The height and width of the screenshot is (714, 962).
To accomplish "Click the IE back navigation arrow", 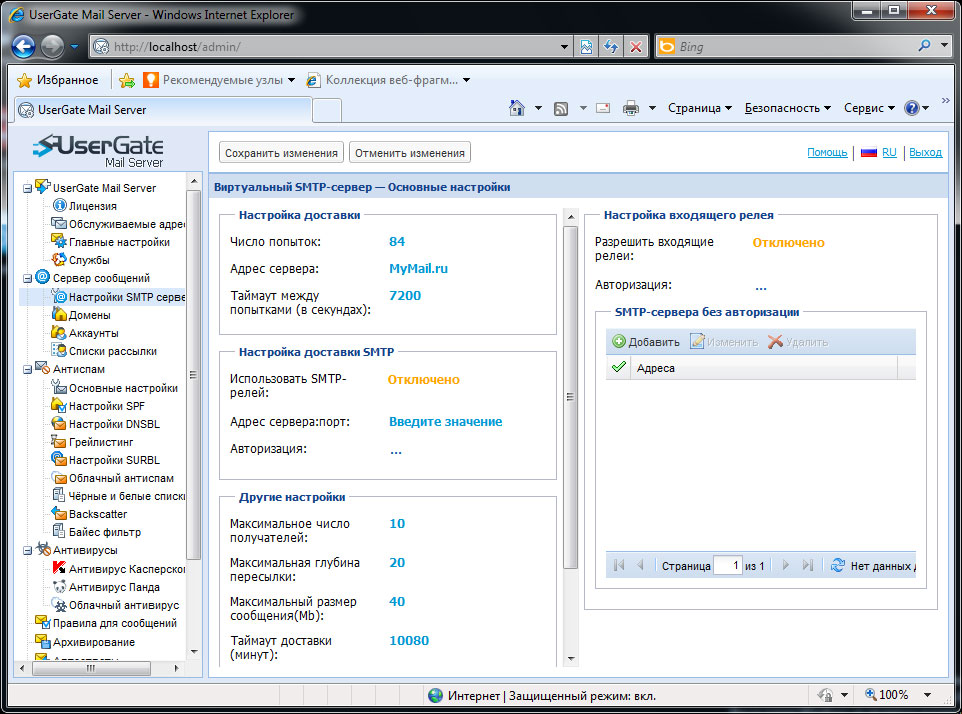I will 24,46.
